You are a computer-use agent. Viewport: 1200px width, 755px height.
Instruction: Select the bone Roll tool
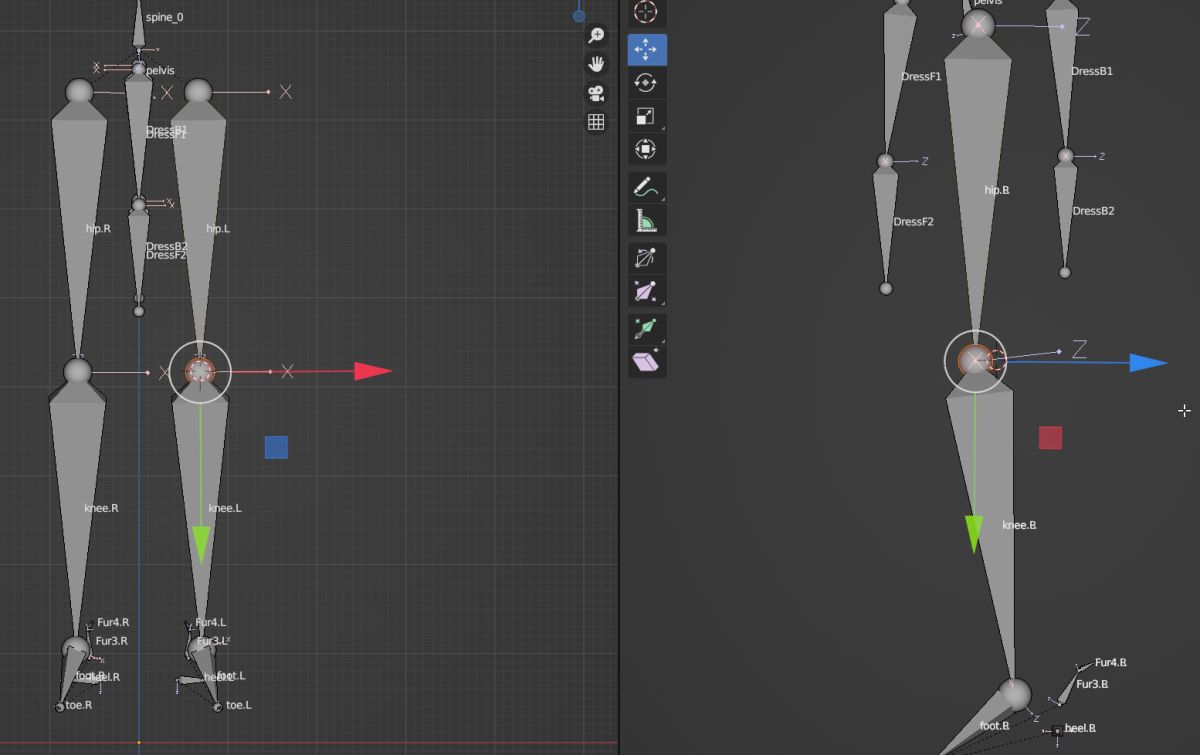[646, 258]
